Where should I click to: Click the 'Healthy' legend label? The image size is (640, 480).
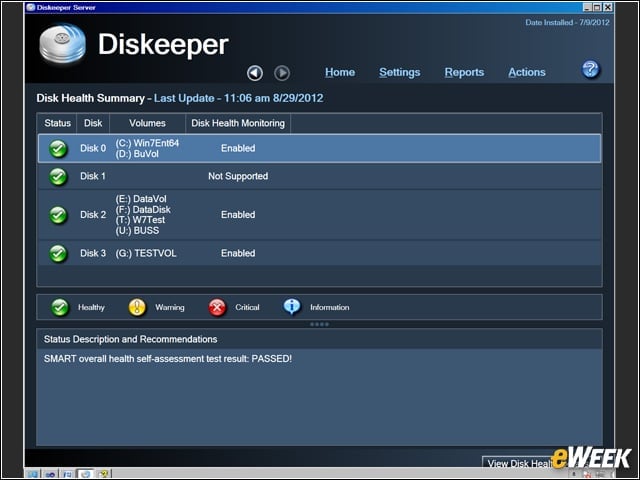click(91, 307)
